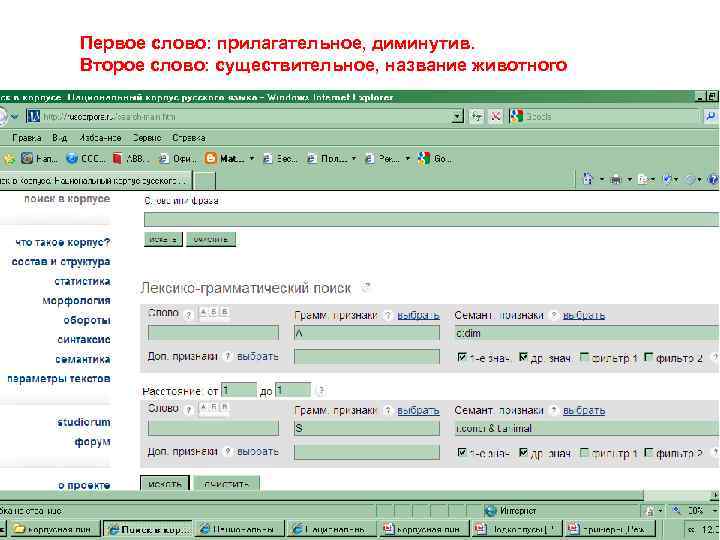Open the zoom level dropdown in status bar

pos(714,511)
